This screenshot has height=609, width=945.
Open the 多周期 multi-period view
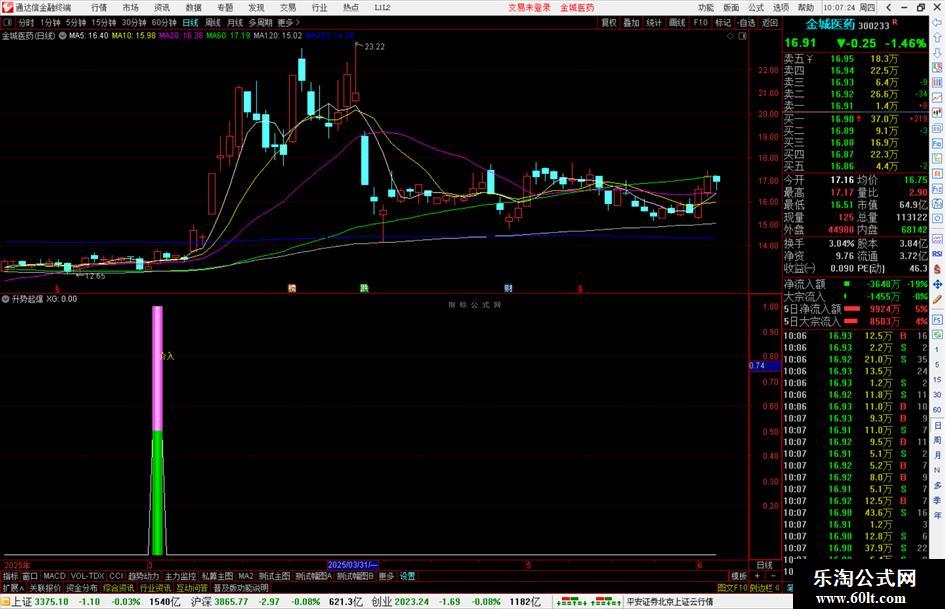[x=260, y=23]
